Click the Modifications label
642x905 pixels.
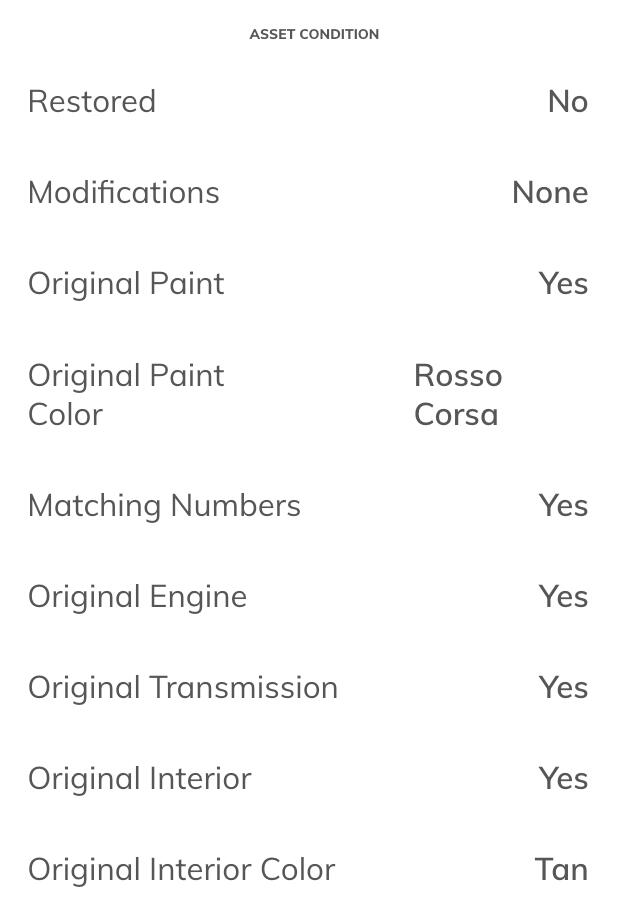(124, 192)
